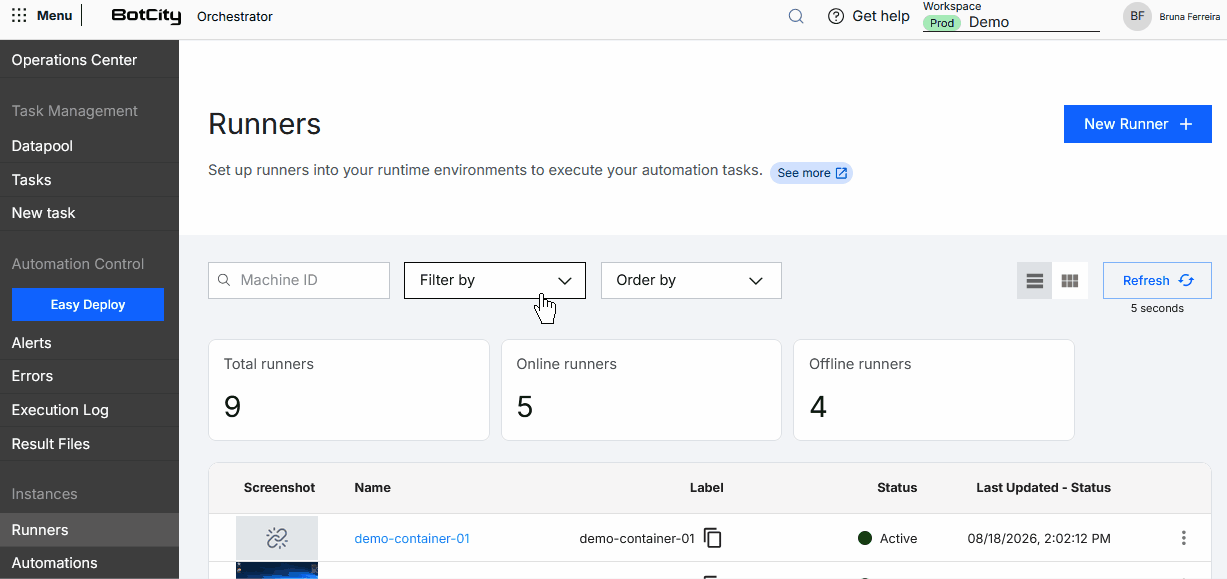This screenshot has width=1227, height=579.
Task: Click the Get help text link
Action: [x=881, y=16]
